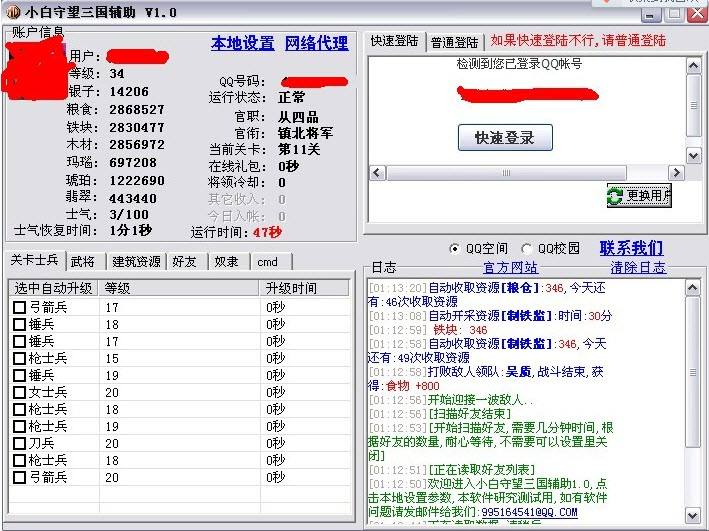This screenshot has height=531, width=709.
Task: Check the 女士兵 checkbox
Action: click(19, 393)
